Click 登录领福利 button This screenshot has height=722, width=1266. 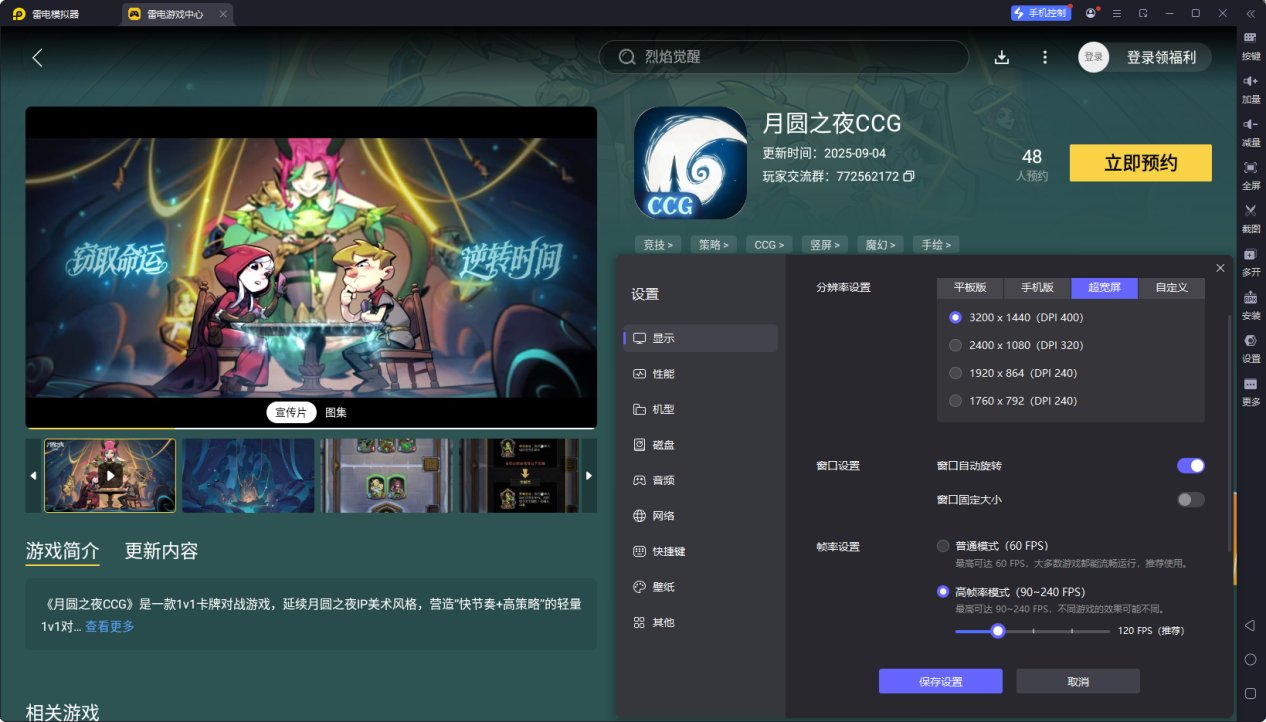(x=1161, y=58)
